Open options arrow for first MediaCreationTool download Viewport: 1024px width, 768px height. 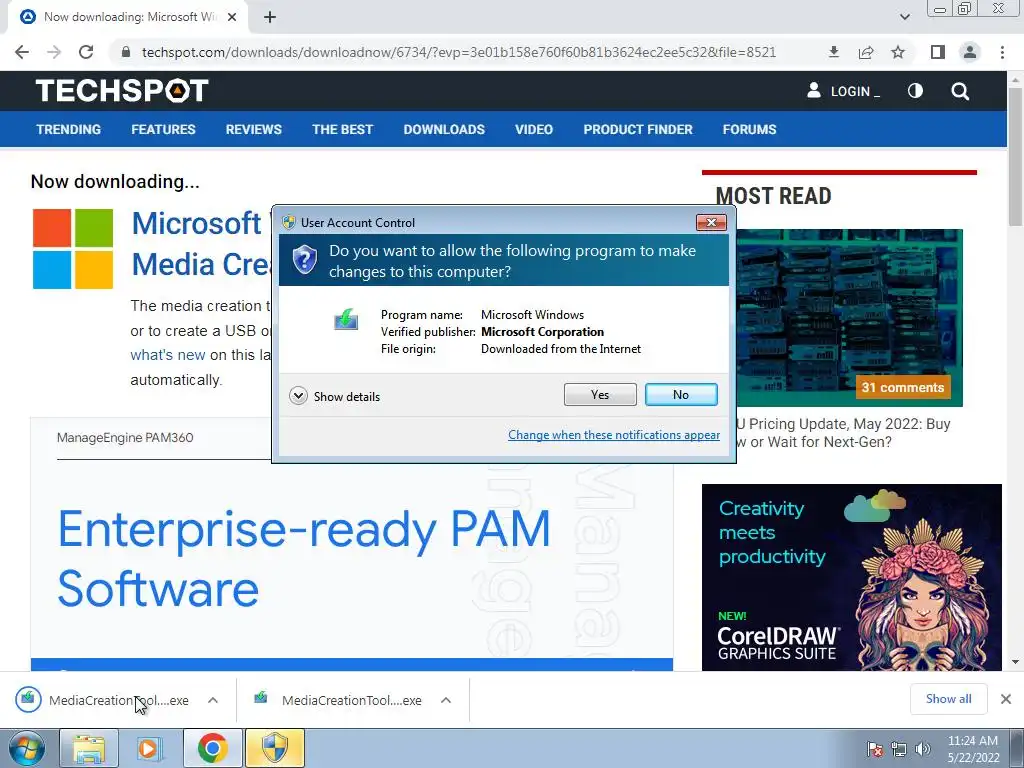pyautogui.click(x=213, y=700)
